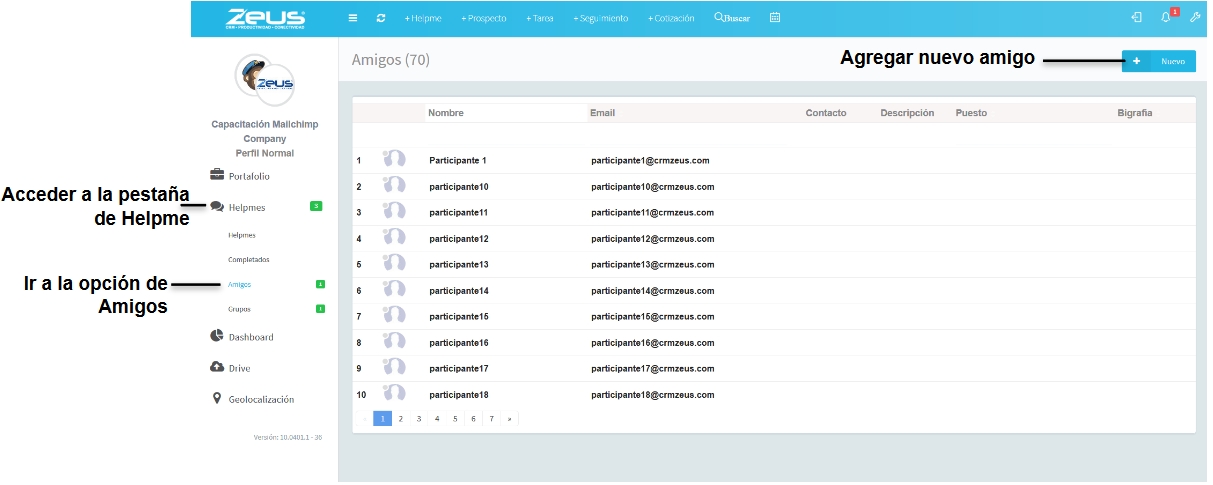Image resolution: width=1213 pixels, height=485 pixels.
Task: Open the calendar icon in top bar
Action: tap(775, 18)
